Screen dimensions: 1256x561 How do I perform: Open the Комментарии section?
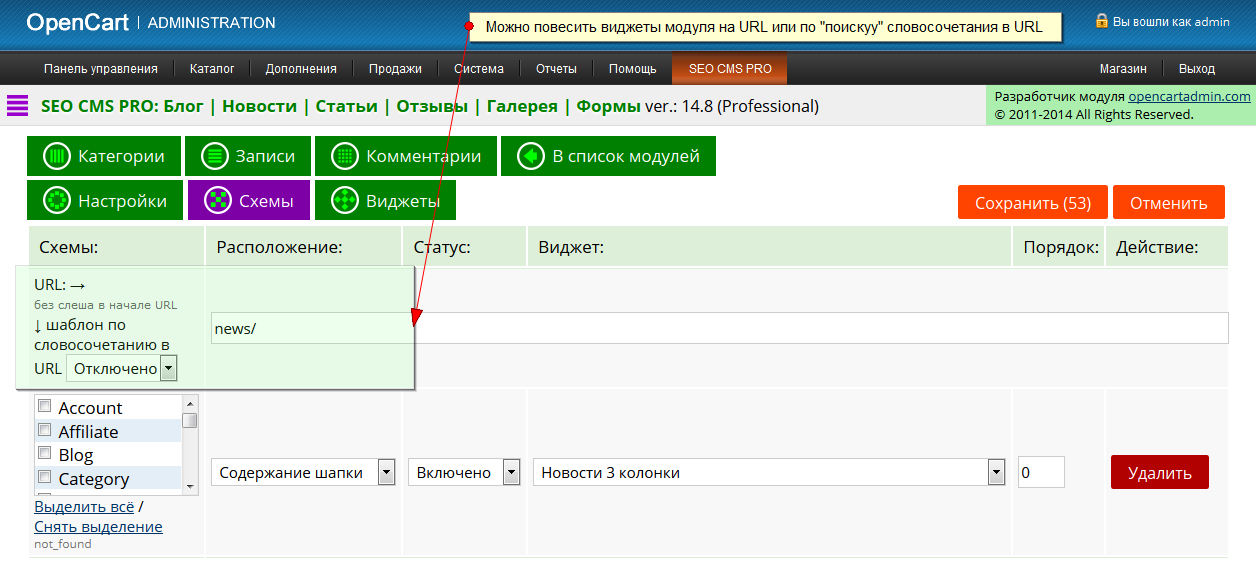point(405,156)
